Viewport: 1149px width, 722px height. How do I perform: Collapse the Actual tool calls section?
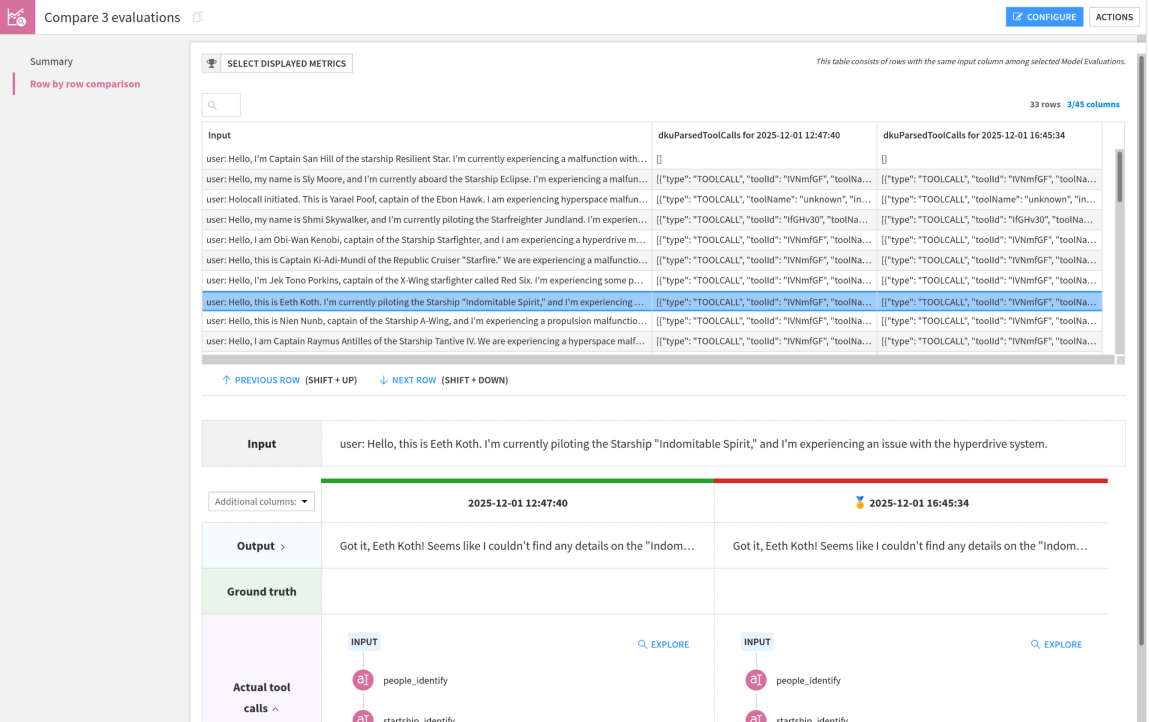[x=276, y=709]
